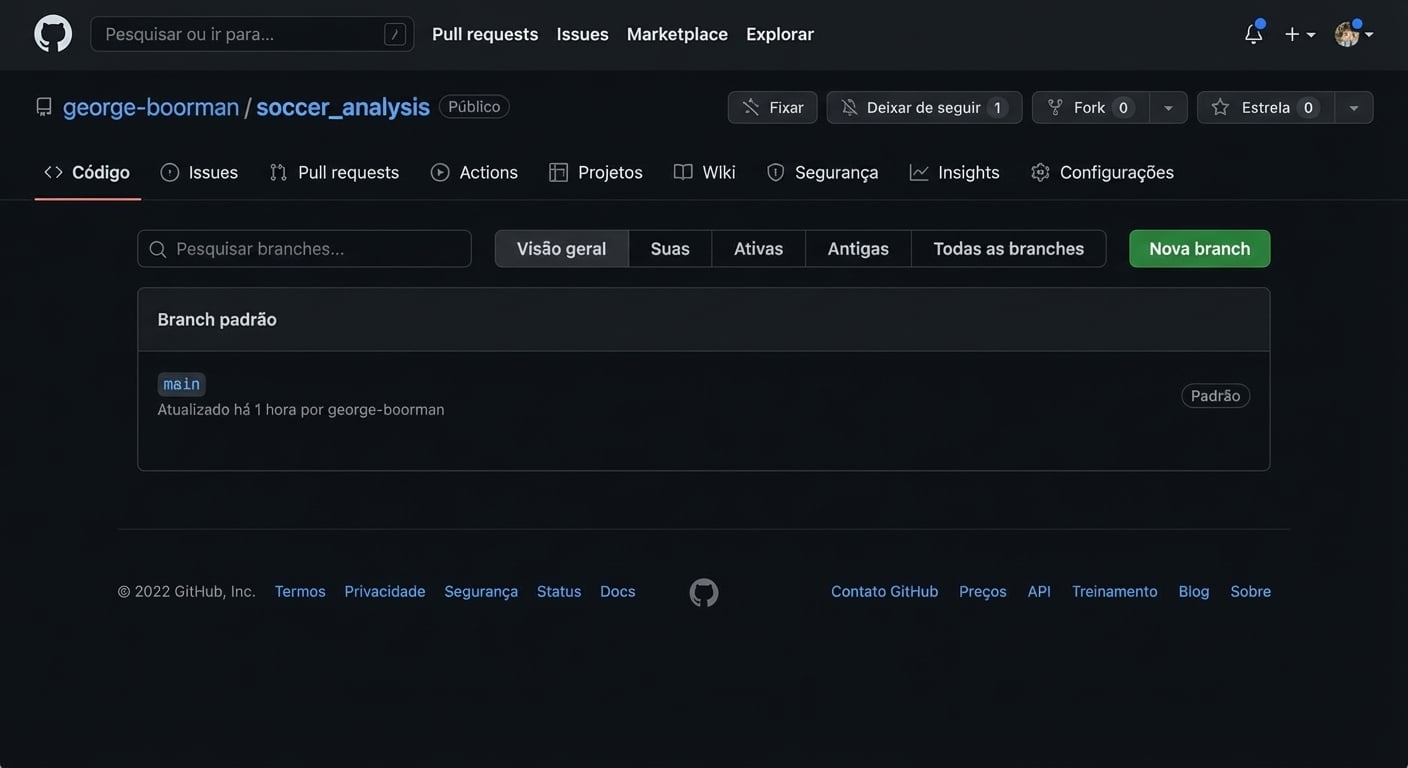The width and height of the screenshot is (1408, 768).
Task: Open the Segurança footer link
Action: click(481, 592)
